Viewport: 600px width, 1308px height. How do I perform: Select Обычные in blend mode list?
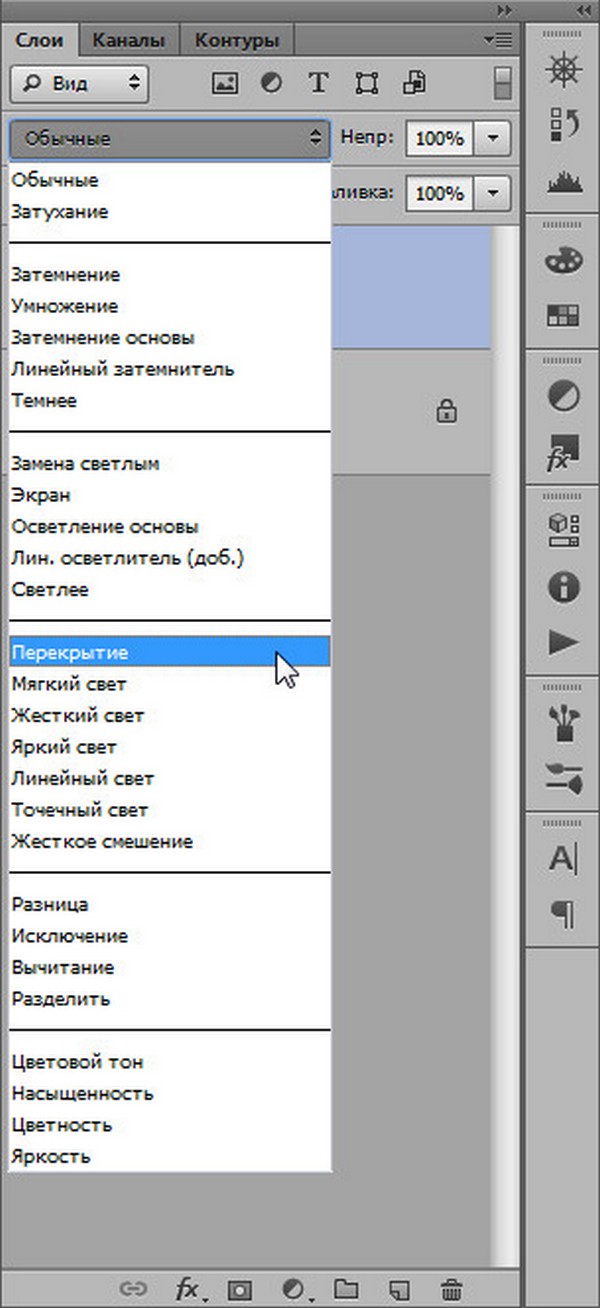169,181
